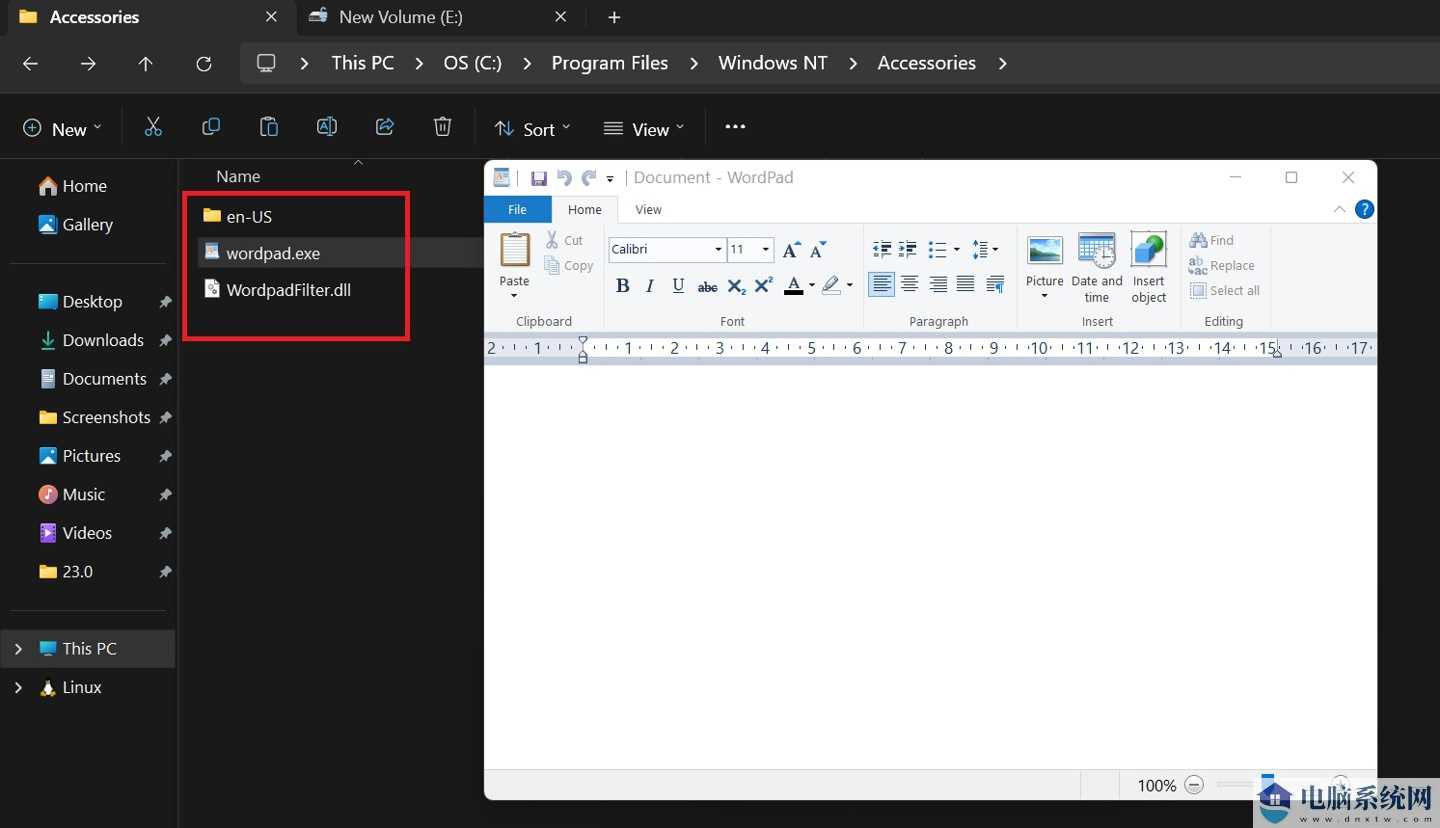Click the Save icon in quick access toolbar
Image resolution: width=1440 pixels, height=828 pixels.
(x=538, y=178)
